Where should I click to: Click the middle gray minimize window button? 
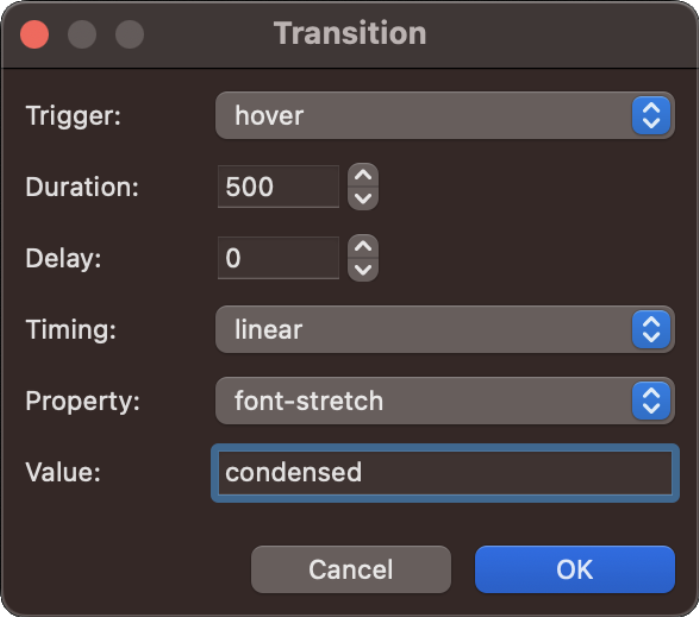pyautogui.click(x=82, y=35)
